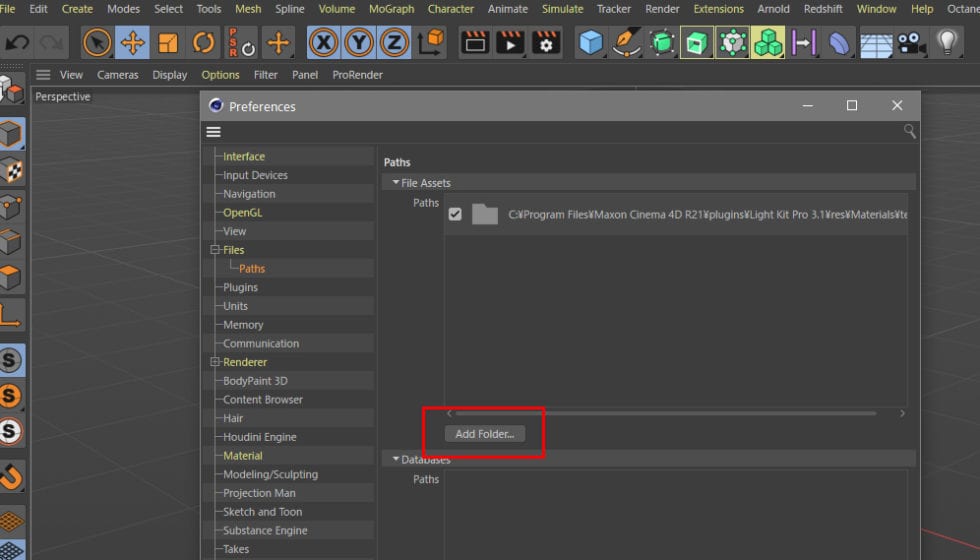Select Memory preferences
980x560 pixels.
[x=243, y=325]
